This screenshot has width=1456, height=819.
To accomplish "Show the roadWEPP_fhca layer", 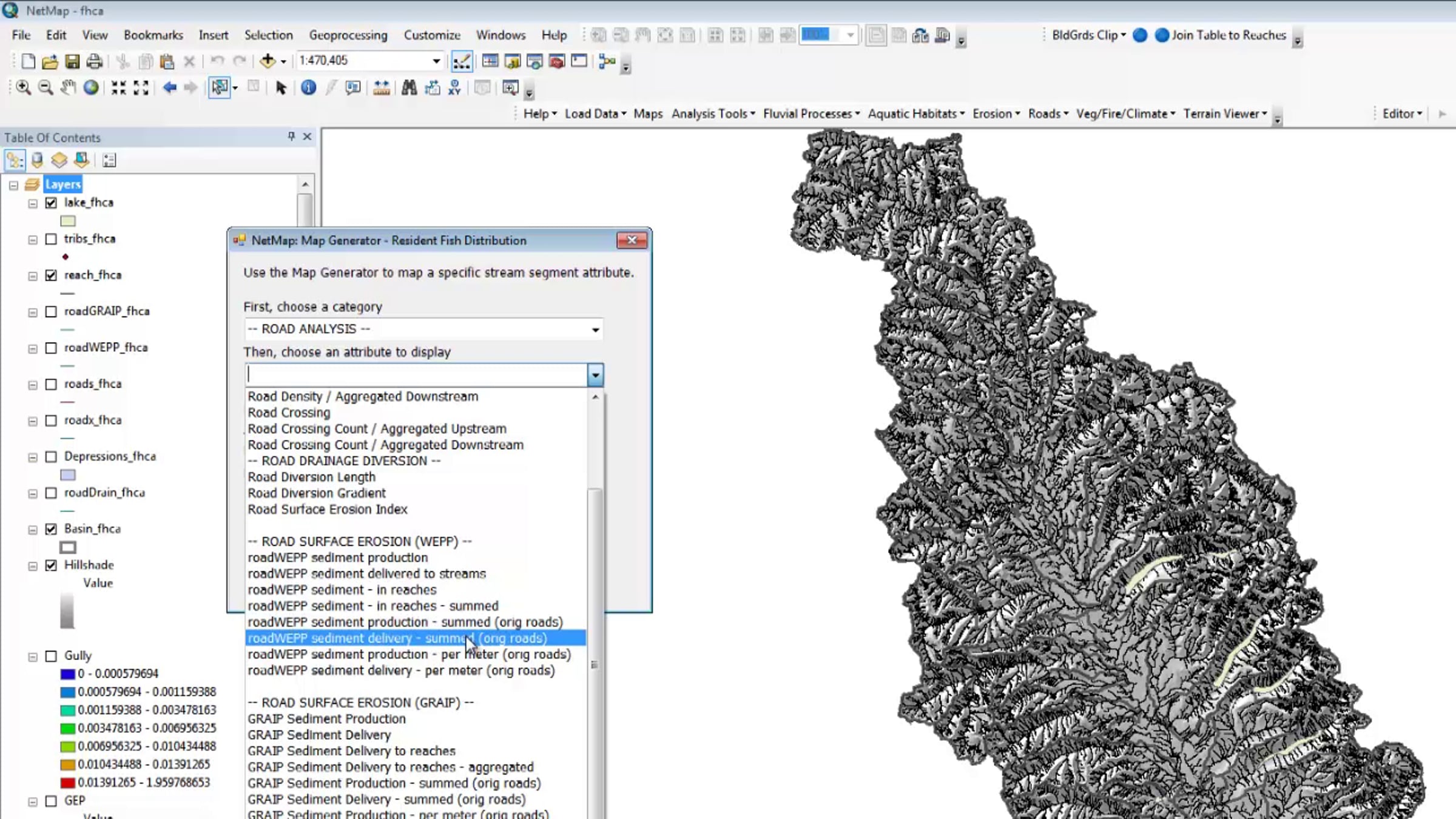I will [52, 348].
